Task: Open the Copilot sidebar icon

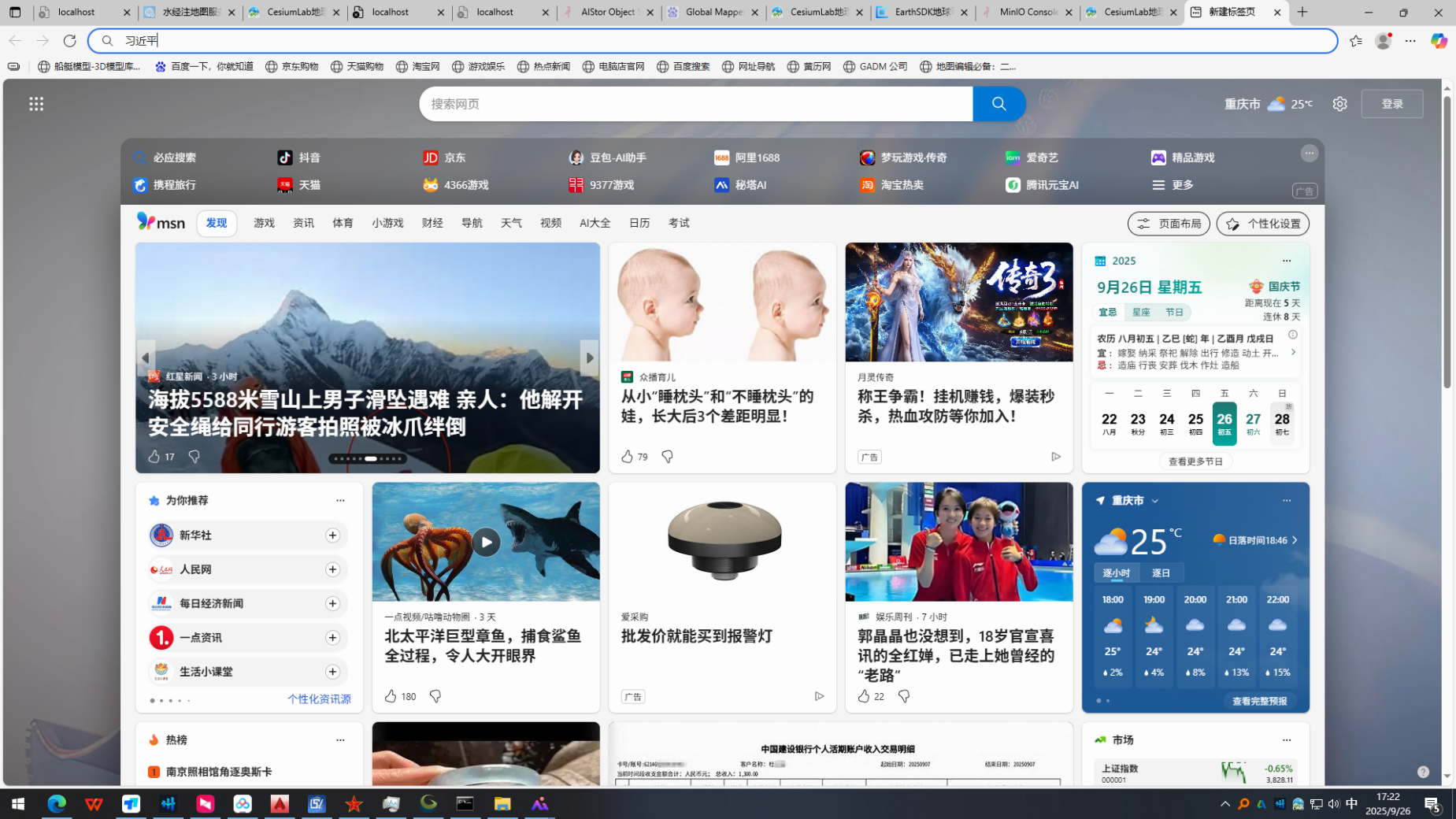Action: pyautogui.click(x=1438, y=41)
